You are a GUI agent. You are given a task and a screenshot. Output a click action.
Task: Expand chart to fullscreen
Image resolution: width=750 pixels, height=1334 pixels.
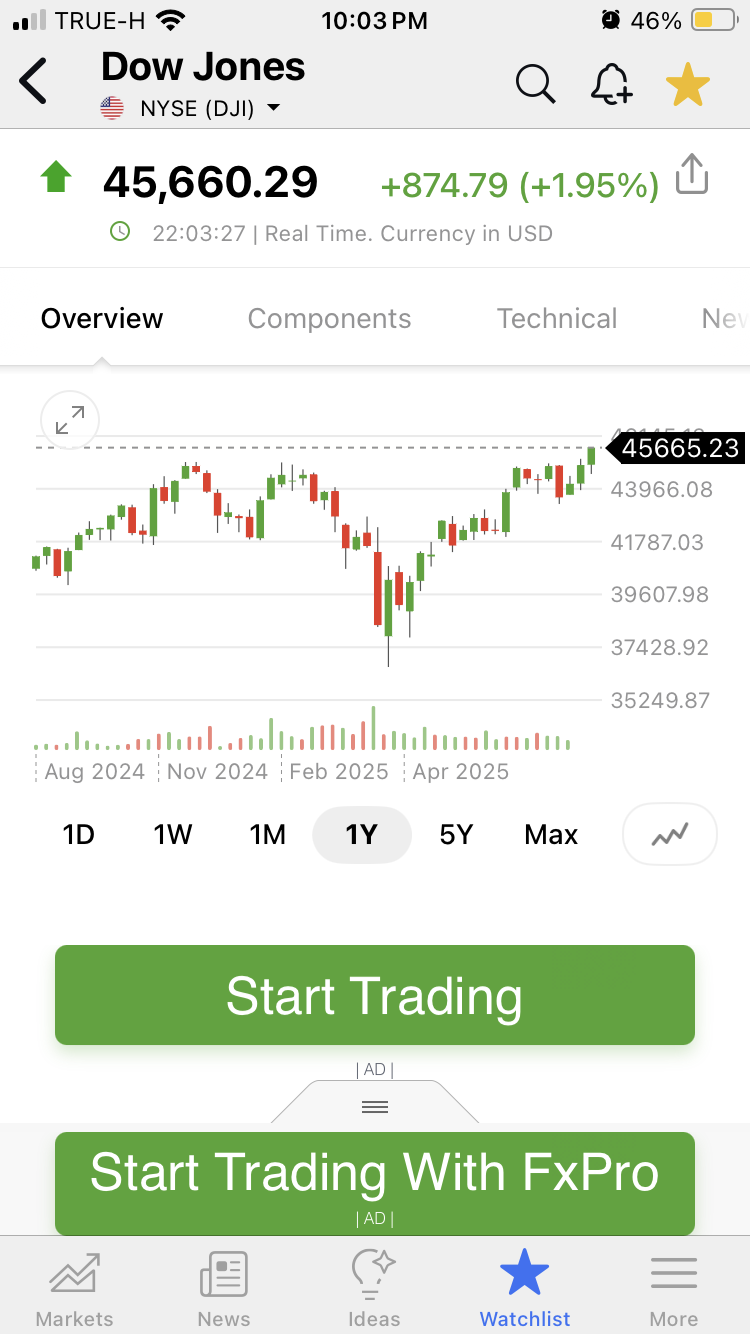point(69,421)
